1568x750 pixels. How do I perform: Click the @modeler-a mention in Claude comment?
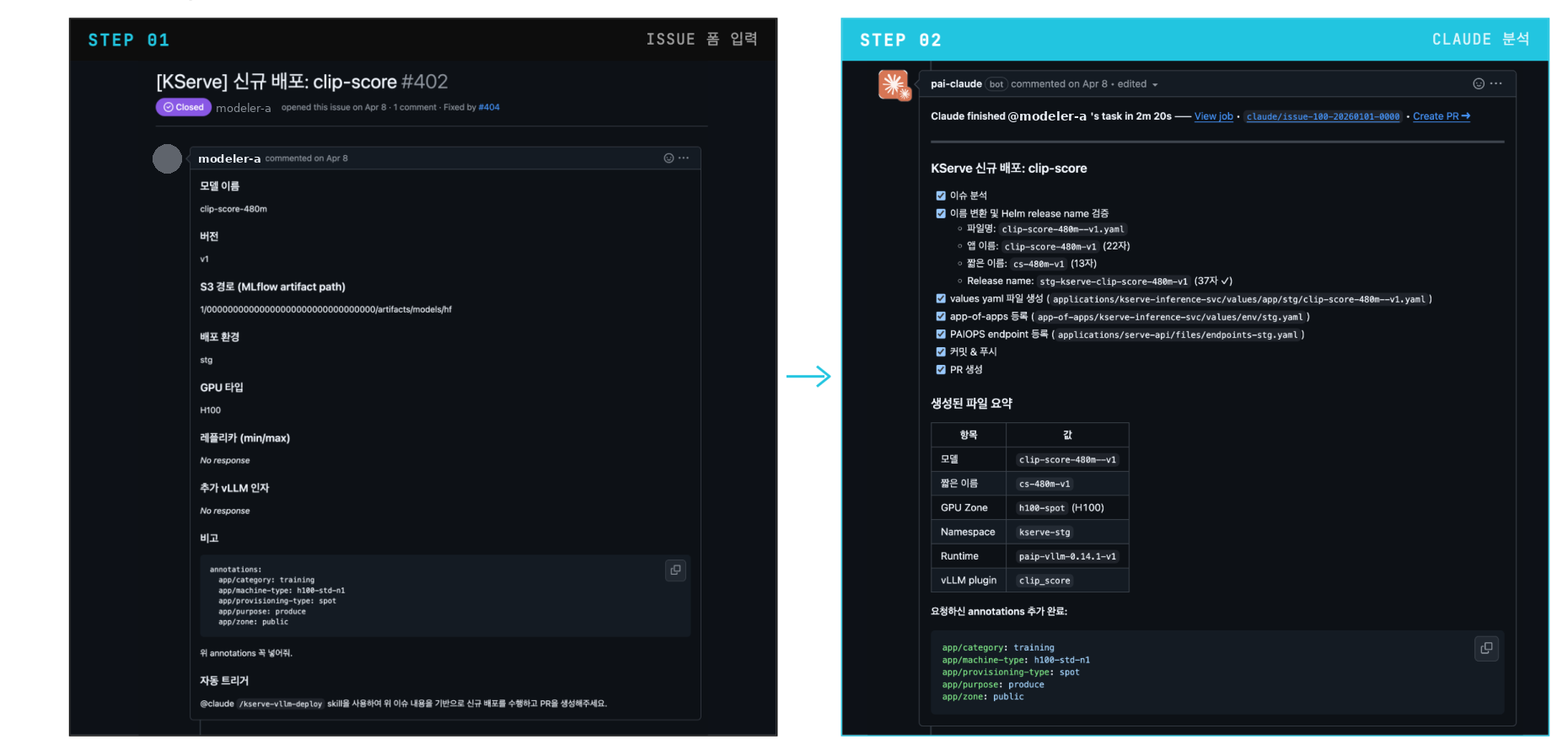[1047, 116]
